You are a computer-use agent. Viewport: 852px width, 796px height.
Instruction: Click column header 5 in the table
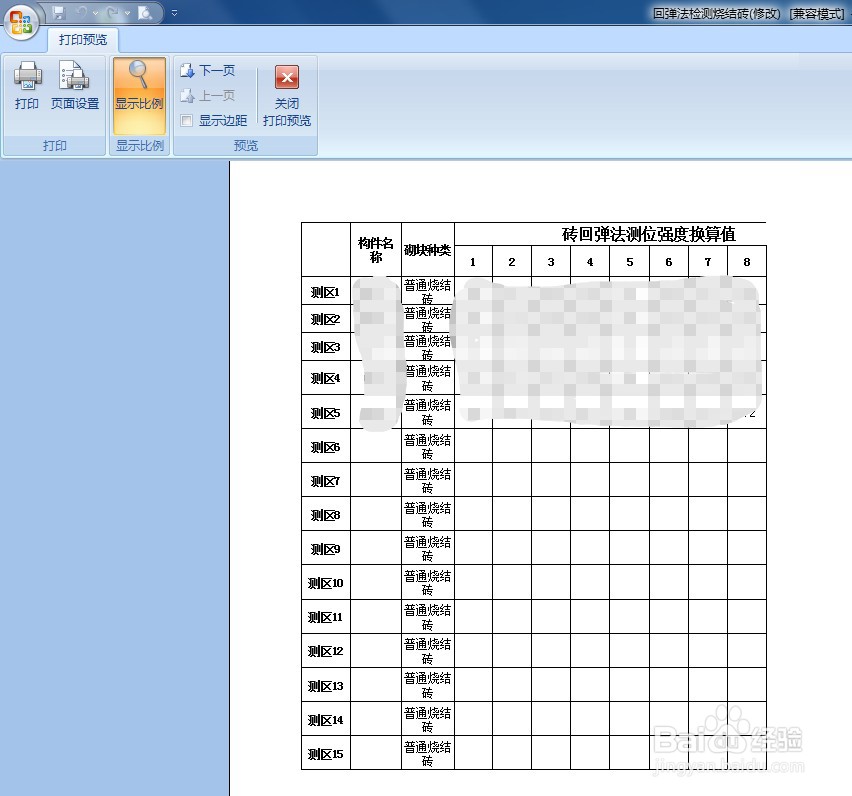630,262
